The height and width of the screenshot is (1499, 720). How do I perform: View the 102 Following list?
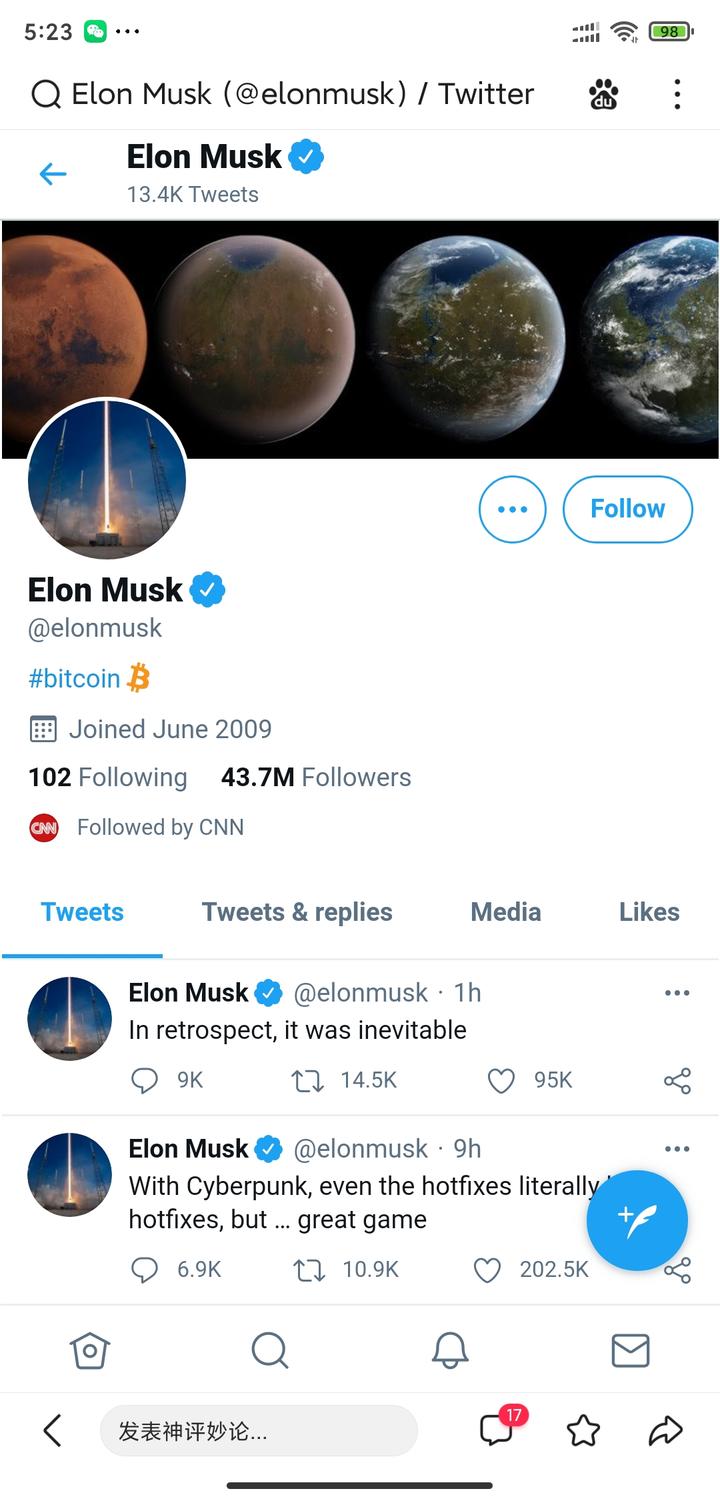click(x=108, y=777)
